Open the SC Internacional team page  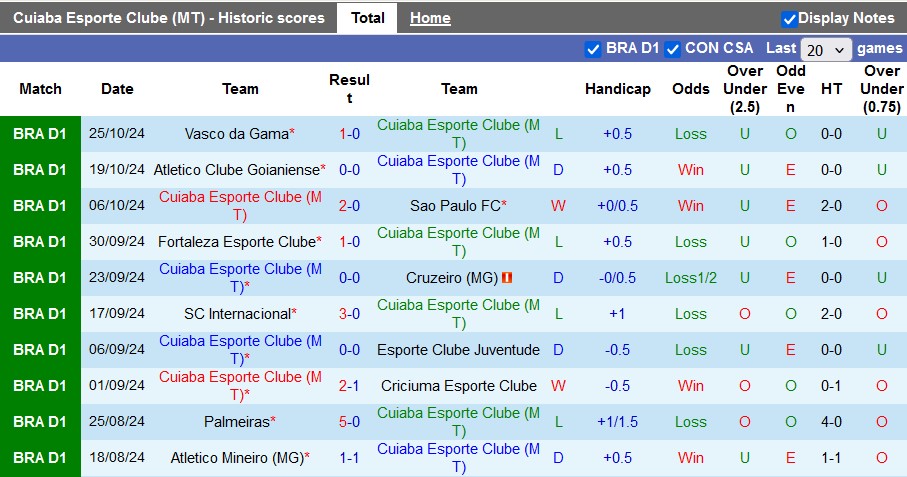(x=236, y=314)
